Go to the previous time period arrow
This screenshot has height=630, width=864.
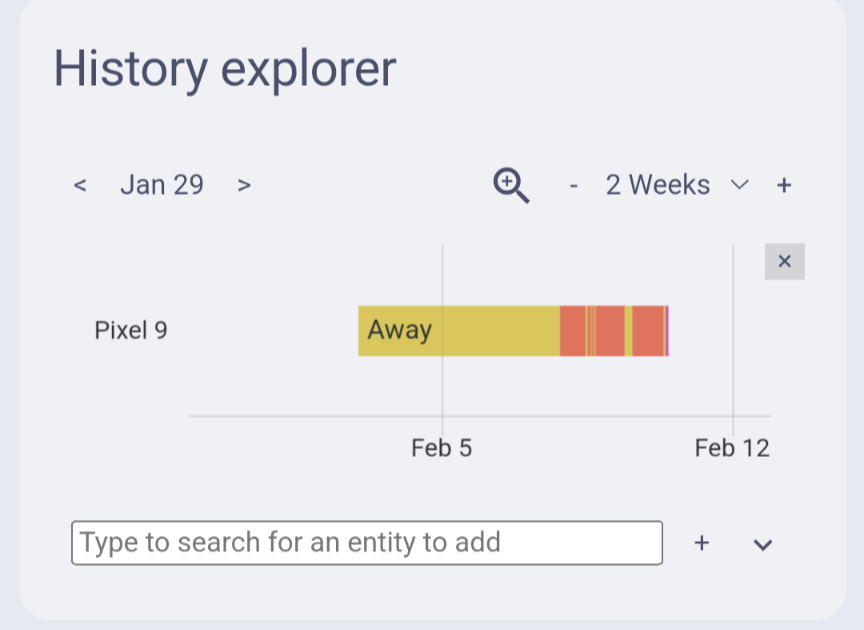[x=81, y=185]
